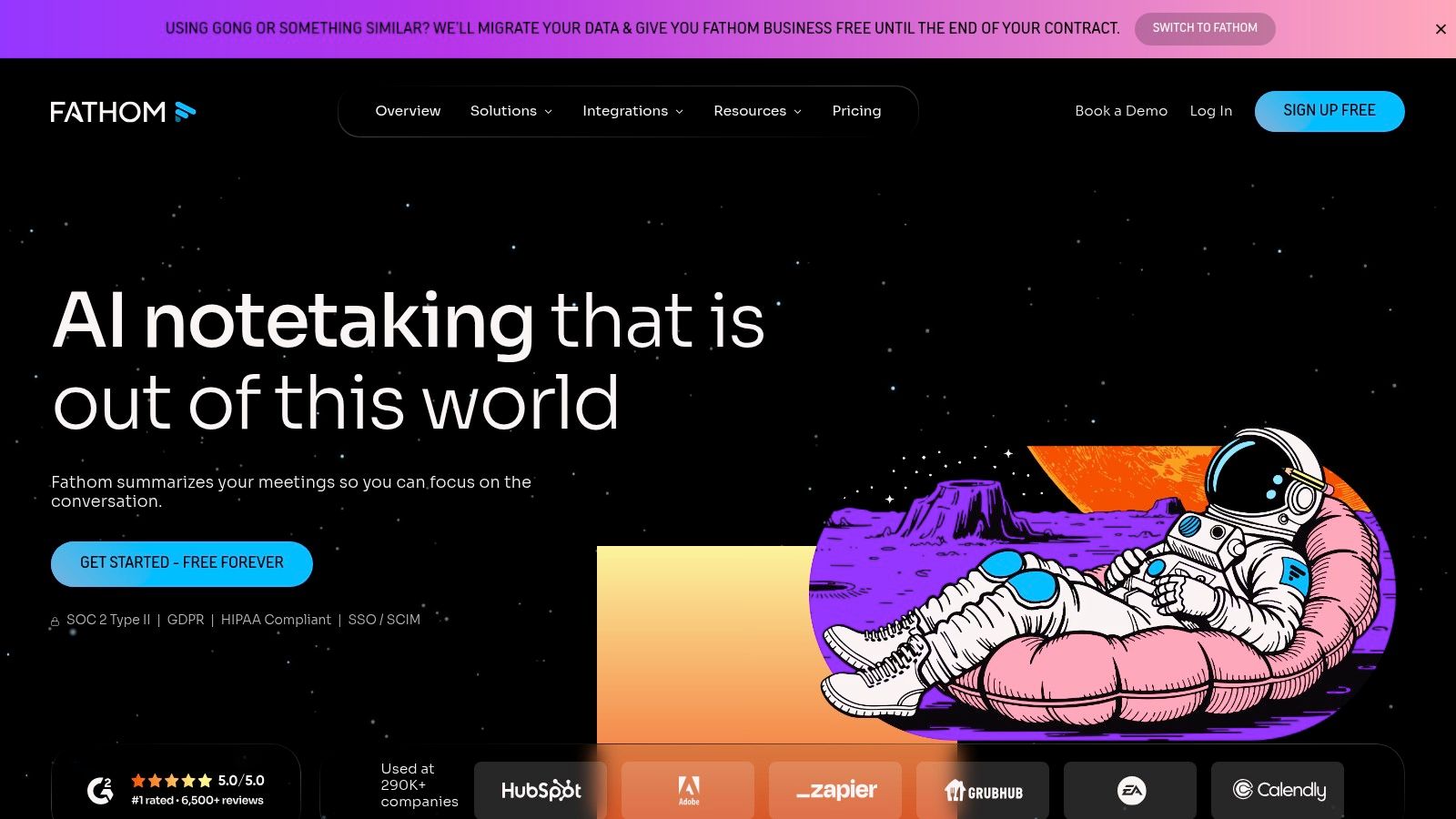Click the 'Fathom summarizes your meetings' tagline

(x=291, y=491)
